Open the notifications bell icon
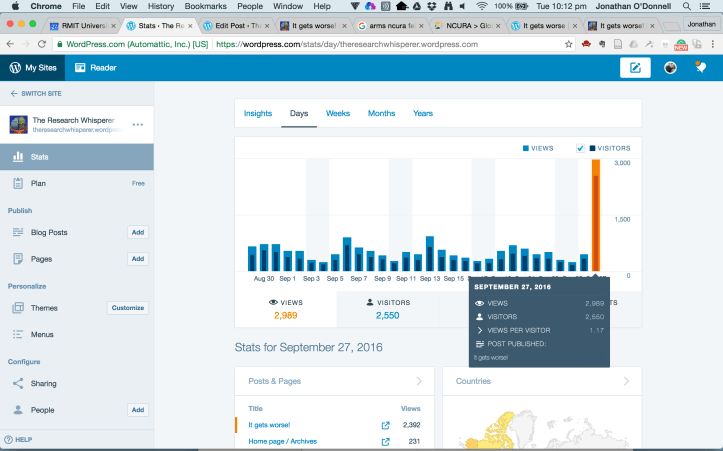This screenshot has height=451, width=723. 701,68
